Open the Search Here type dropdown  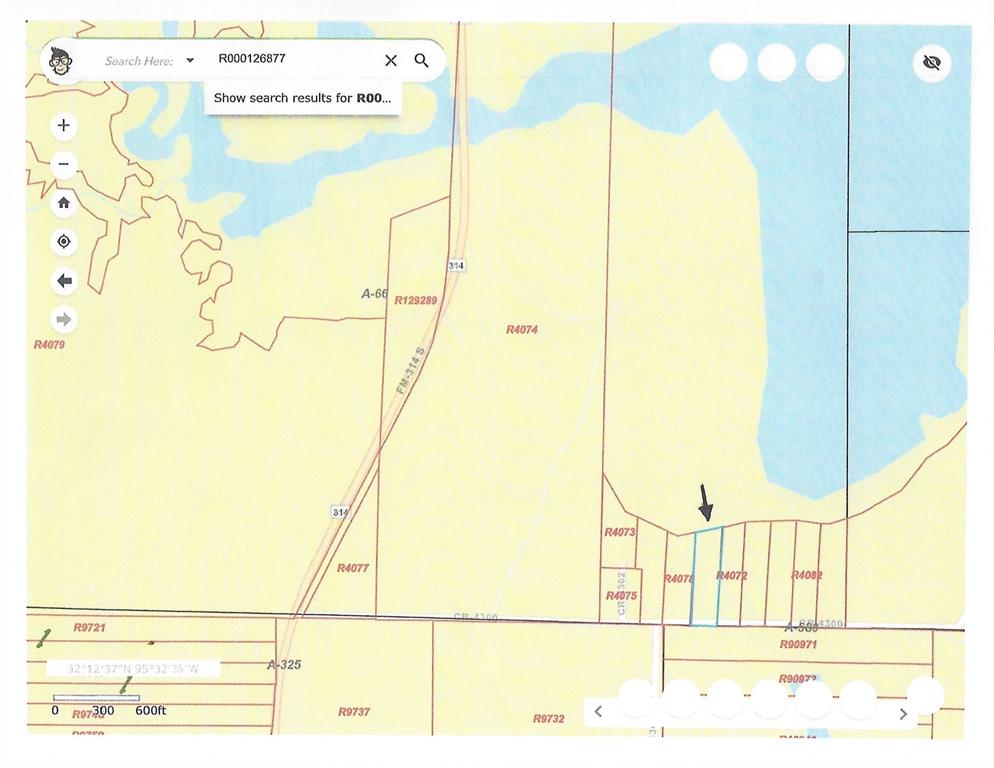[x=190, y=61]
